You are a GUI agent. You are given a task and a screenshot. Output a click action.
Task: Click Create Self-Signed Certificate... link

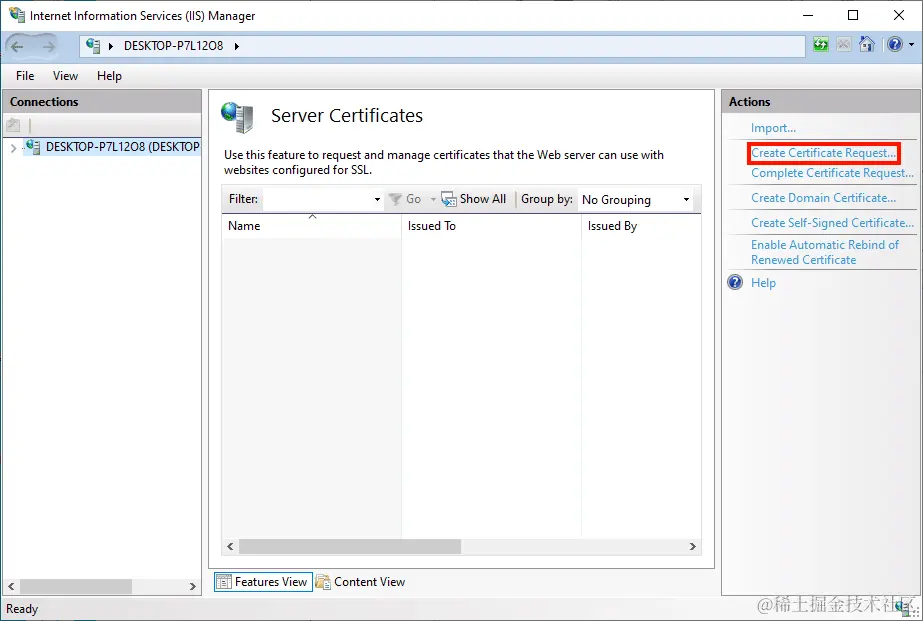pyautogui.click(x=832, y=223)
